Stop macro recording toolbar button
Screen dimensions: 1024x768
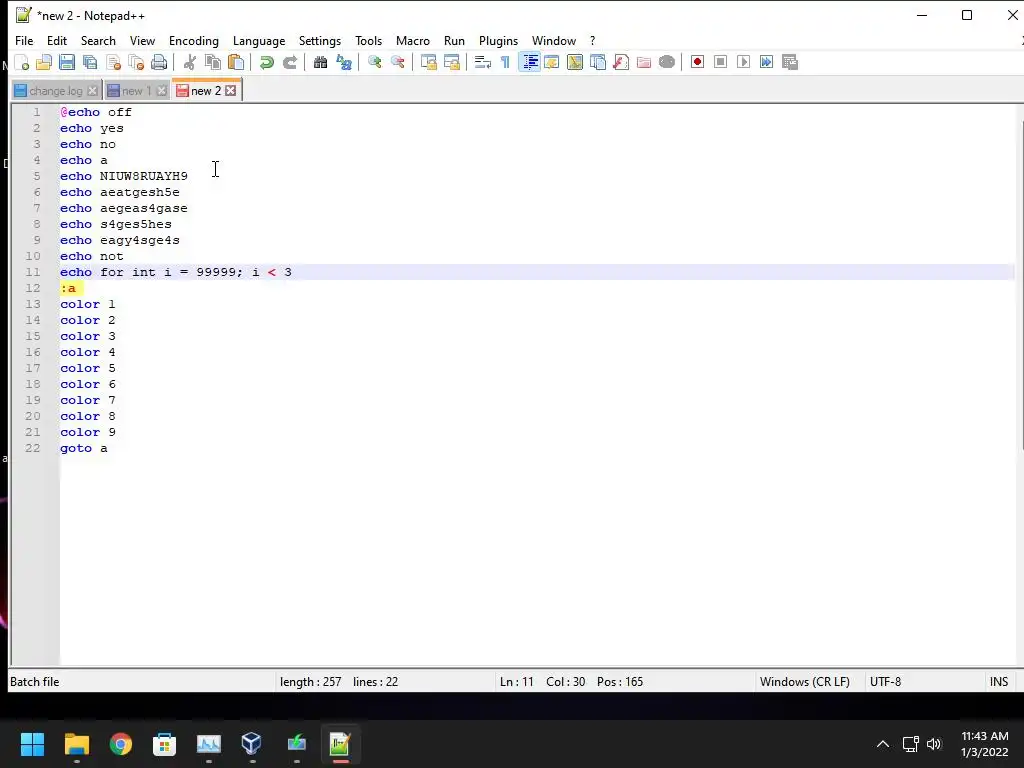coord(720,62)
